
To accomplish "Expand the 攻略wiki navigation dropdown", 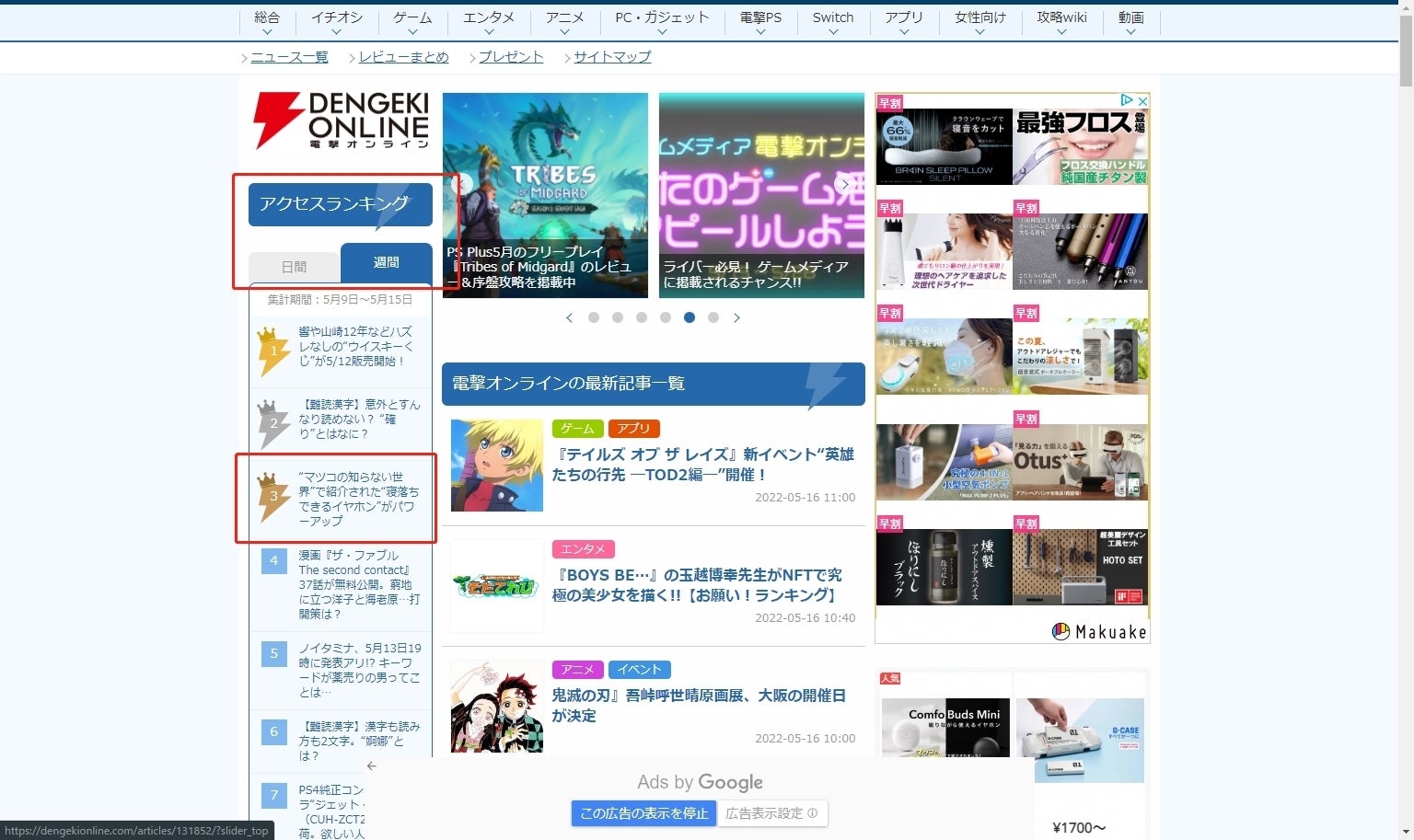I will 1061,23.
